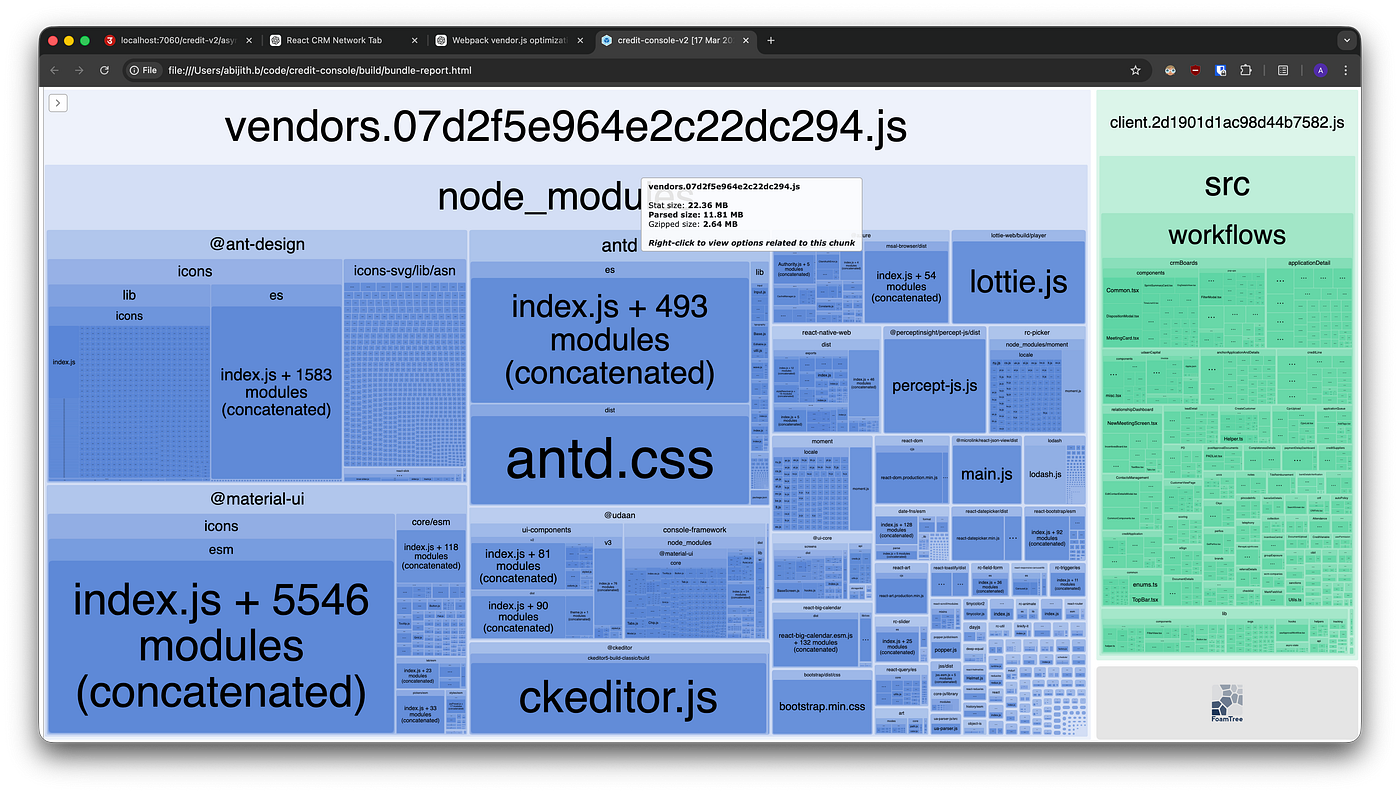Image resolution: width=1400 pixels, height=794 pixels.
Task: Click the rc-picker group header
Action: pos(1037,332)
